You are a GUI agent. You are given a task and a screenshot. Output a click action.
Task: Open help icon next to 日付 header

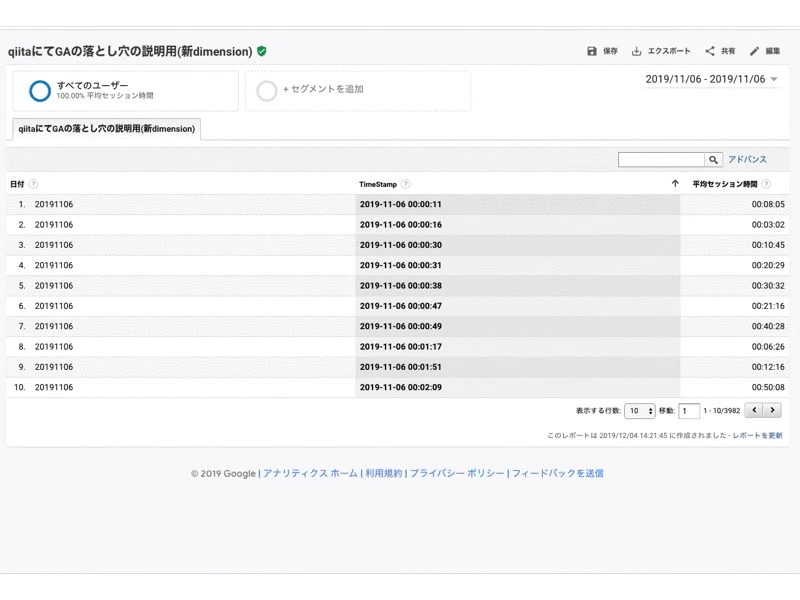33,184
